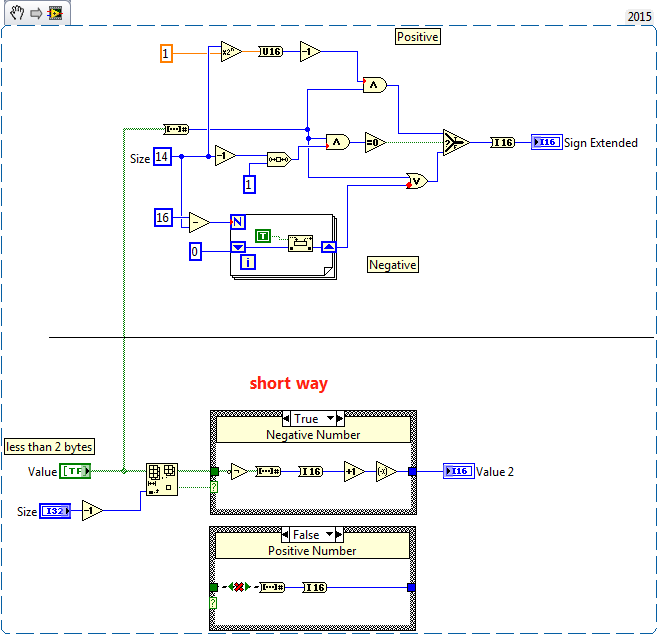The height and width of the screenshot is (635, 658).
Task: Select the Equal To 0 comparison node
Action: click(375, 142)
